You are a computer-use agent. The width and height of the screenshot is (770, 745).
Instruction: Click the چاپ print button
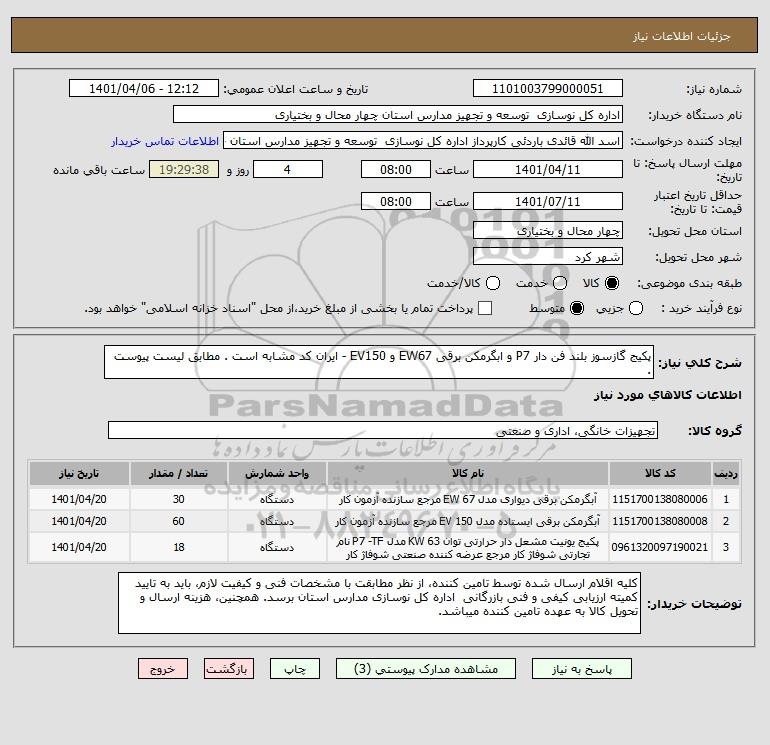[295, 669]
